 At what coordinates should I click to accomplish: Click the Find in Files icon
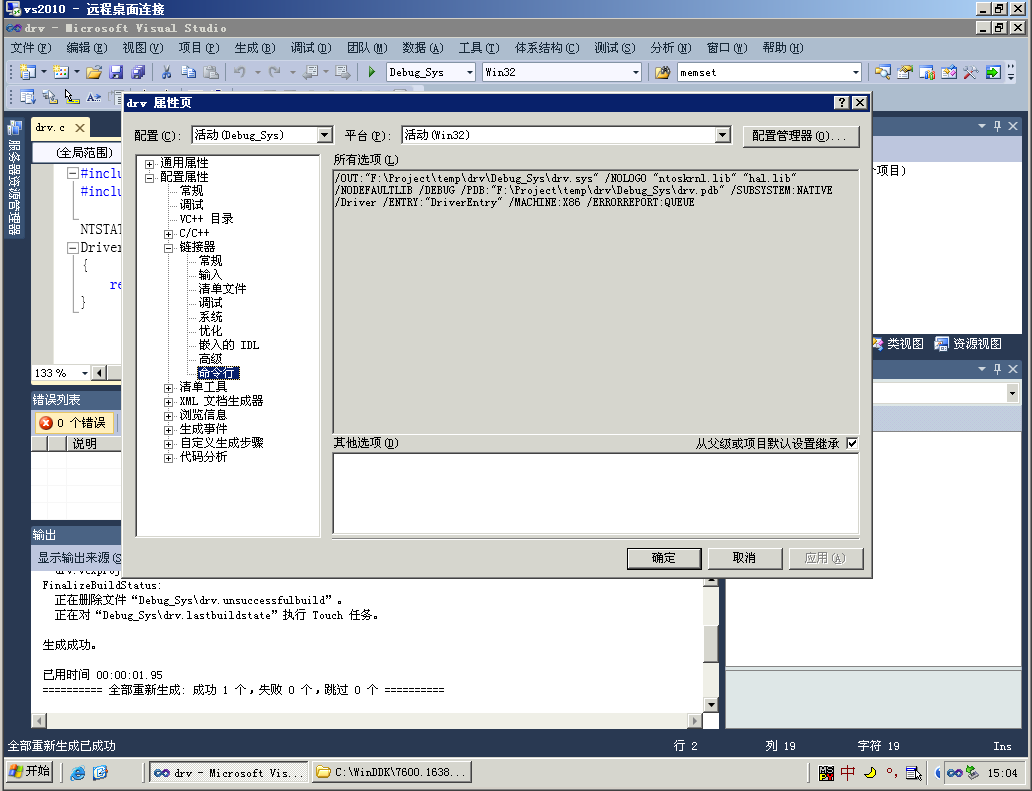click(x=662, y=72)
